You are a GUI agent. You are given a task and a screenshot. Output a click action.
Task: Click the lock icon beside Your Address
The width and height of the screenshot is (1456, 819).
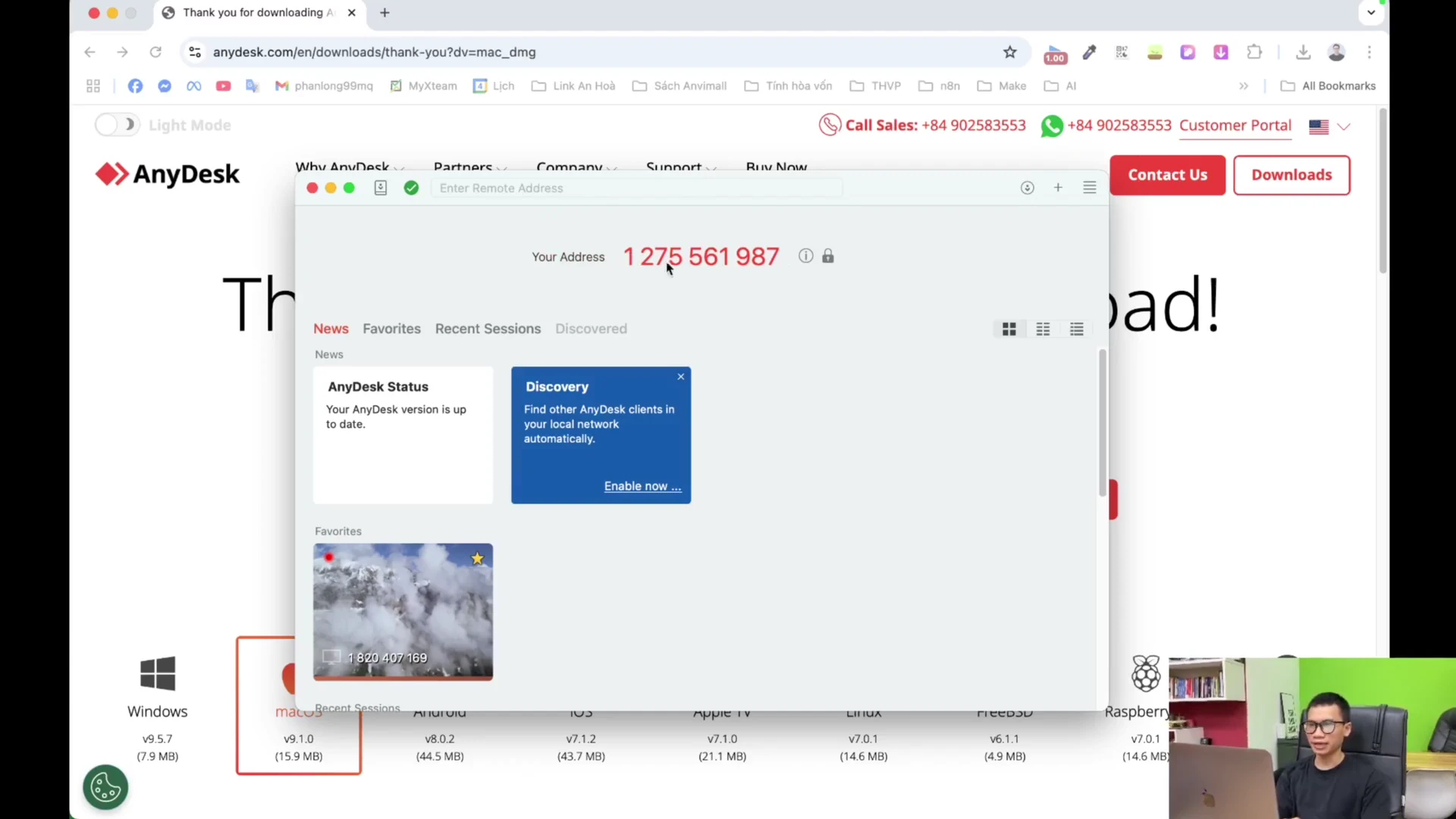pyautogui.click(x=828, y=256)
